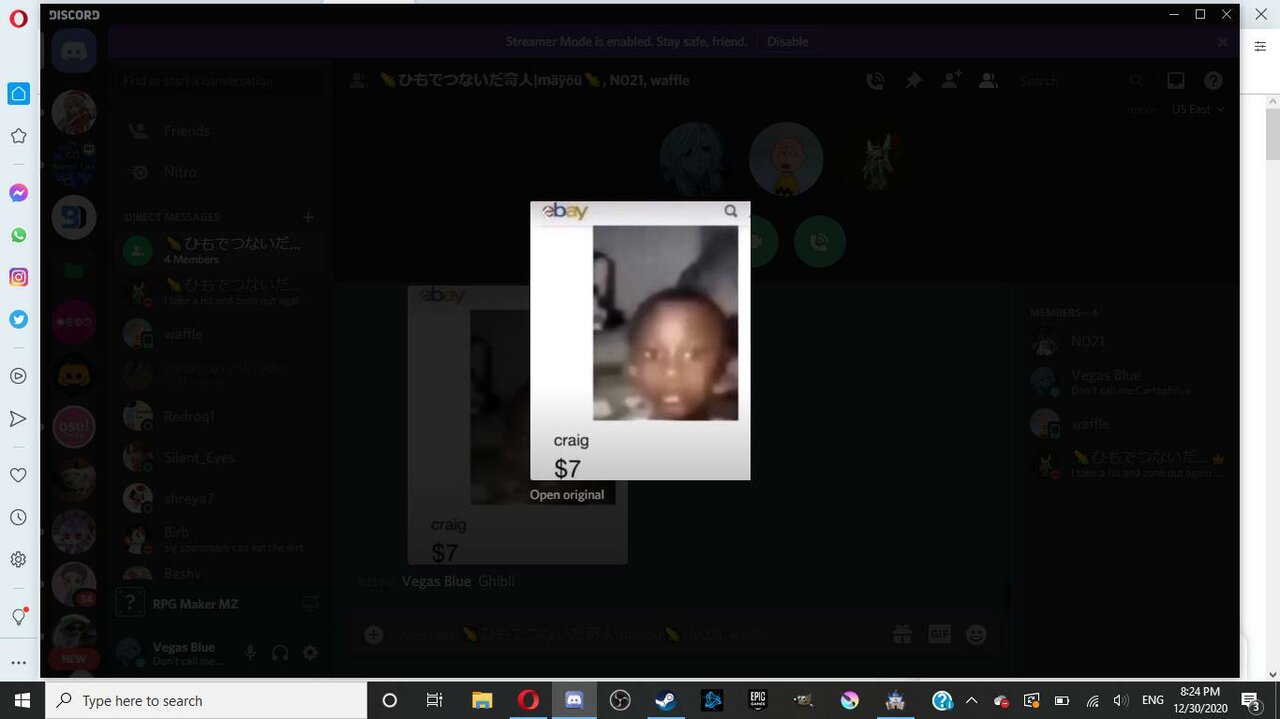1280x719 pixels.
Task: Click the Open original link
Action: [x=567, y=495]
